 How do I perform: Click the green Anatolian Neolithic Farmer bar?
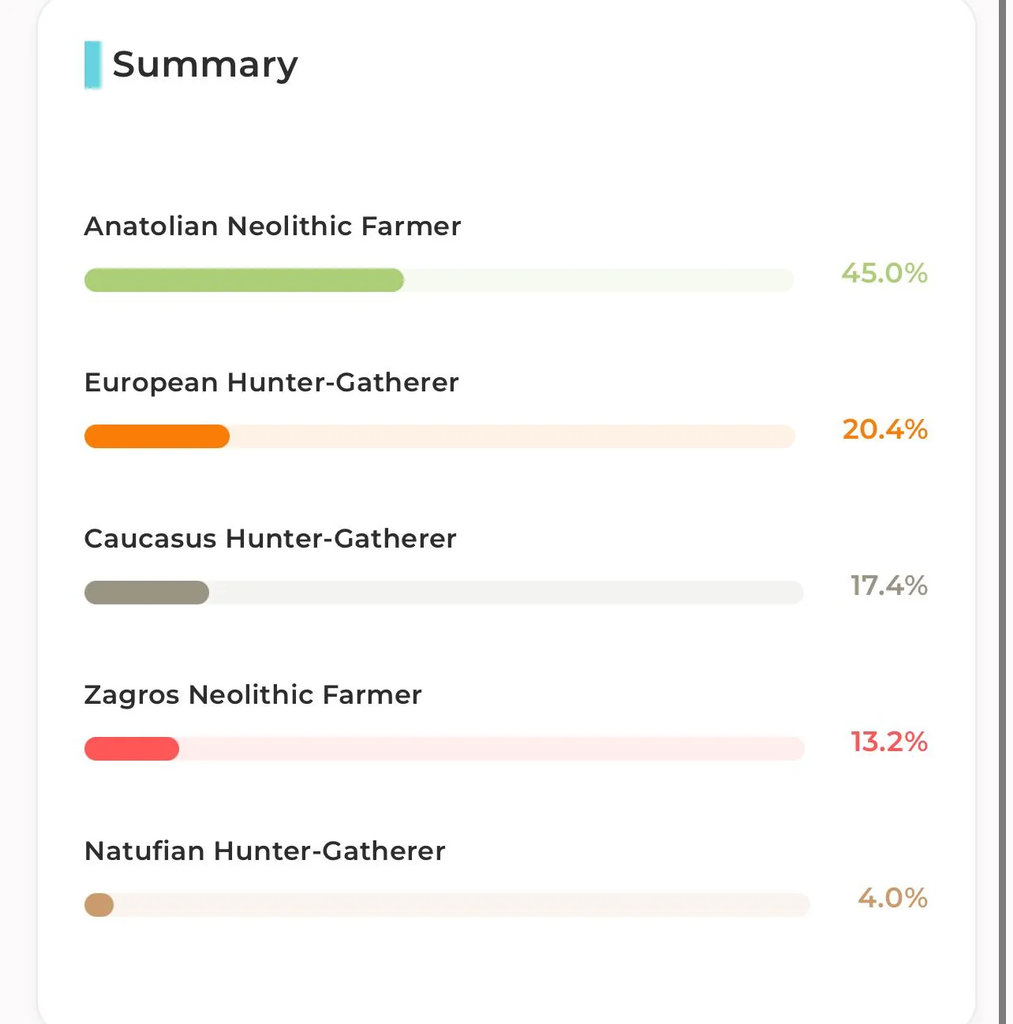pyautogui.click(x=244, y=280)
